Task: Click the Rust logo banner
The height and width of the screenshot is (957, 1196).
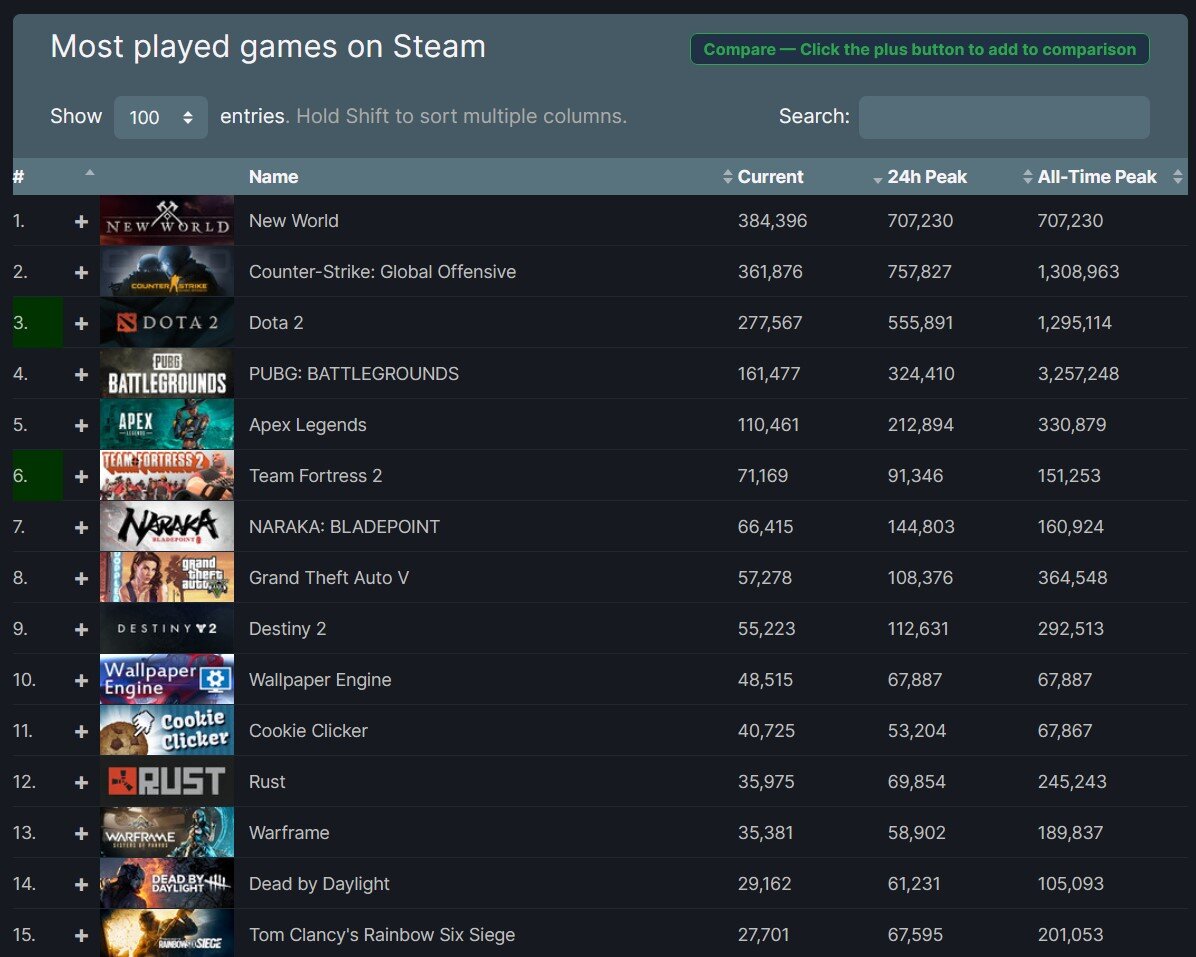Action: pyautogui.click(x=167, y=782)
